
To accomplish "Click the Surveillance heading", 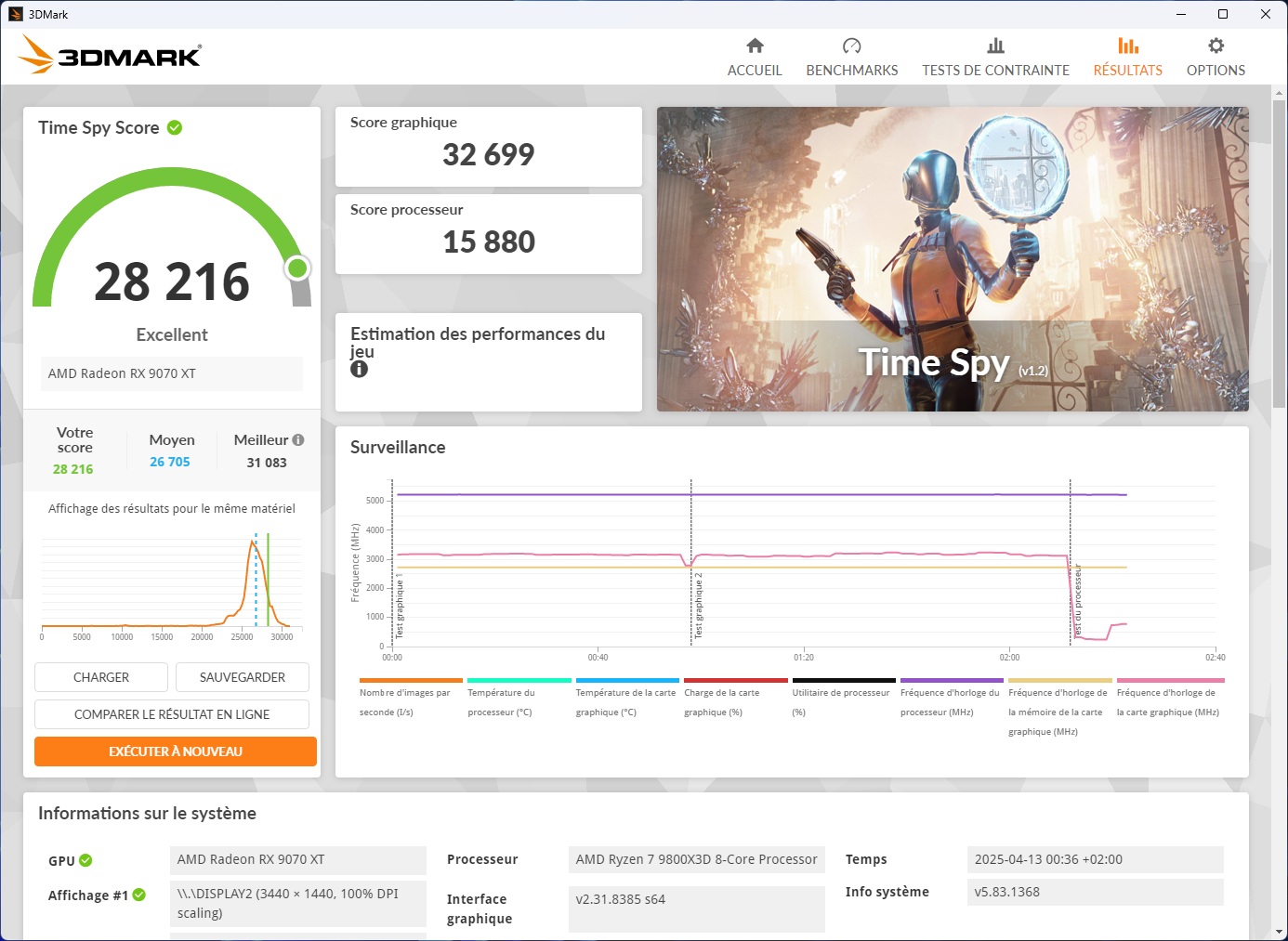I will point(398,447).
